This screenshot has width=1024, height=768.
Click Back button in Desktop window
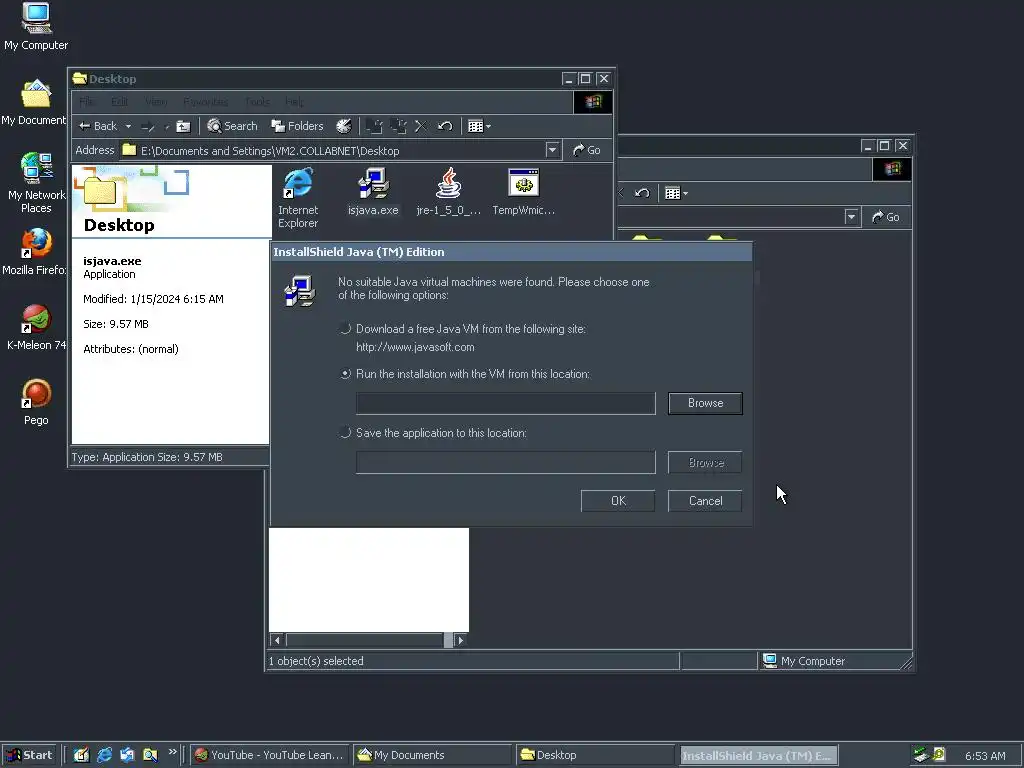click(x=98, y=126)
